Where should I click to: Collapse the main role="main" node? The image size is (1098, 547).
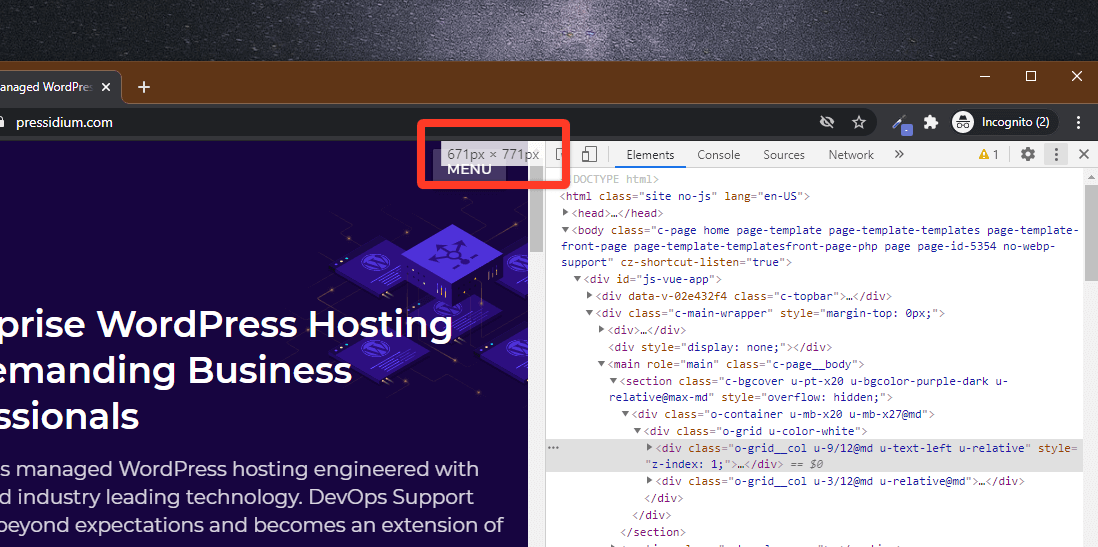[601, 364]
